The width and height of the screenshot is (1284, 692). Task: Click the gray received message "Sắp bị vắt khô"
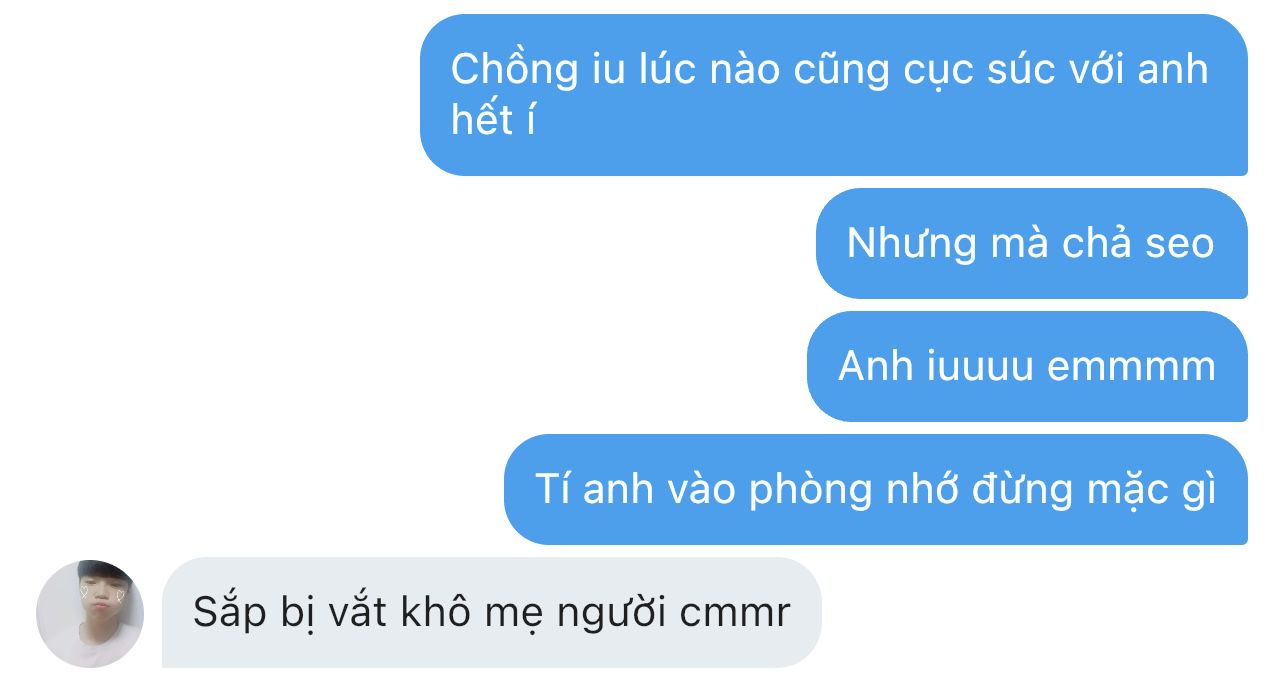[491, 612]
